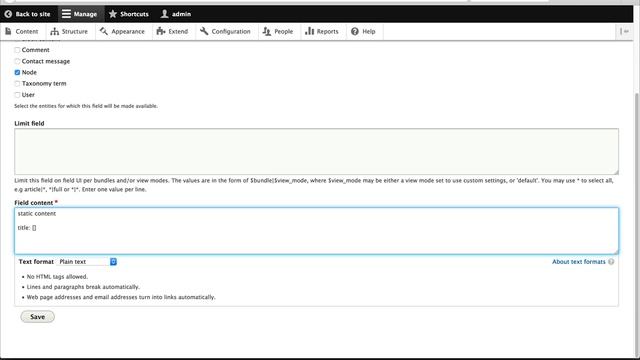Click the Appearance menu label
Viewport: 640px width, 360px height.
pos(128,31)
